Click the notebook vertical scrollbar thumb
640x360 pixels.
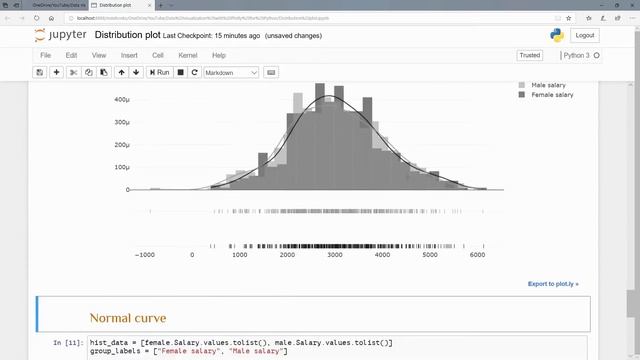631,303
